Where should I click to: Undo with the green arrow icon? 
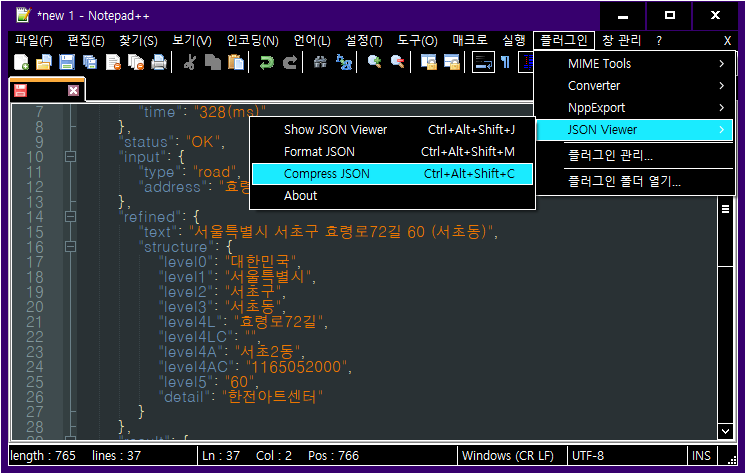pyautogui.click(x=267, y=62)
